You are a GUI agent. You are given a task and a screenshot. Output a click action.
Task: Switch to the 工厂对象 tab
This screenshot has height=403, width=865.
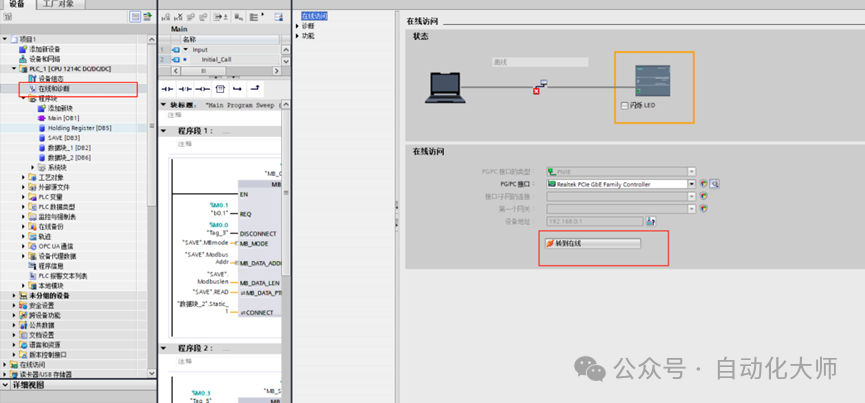click(x=62, y=4)
